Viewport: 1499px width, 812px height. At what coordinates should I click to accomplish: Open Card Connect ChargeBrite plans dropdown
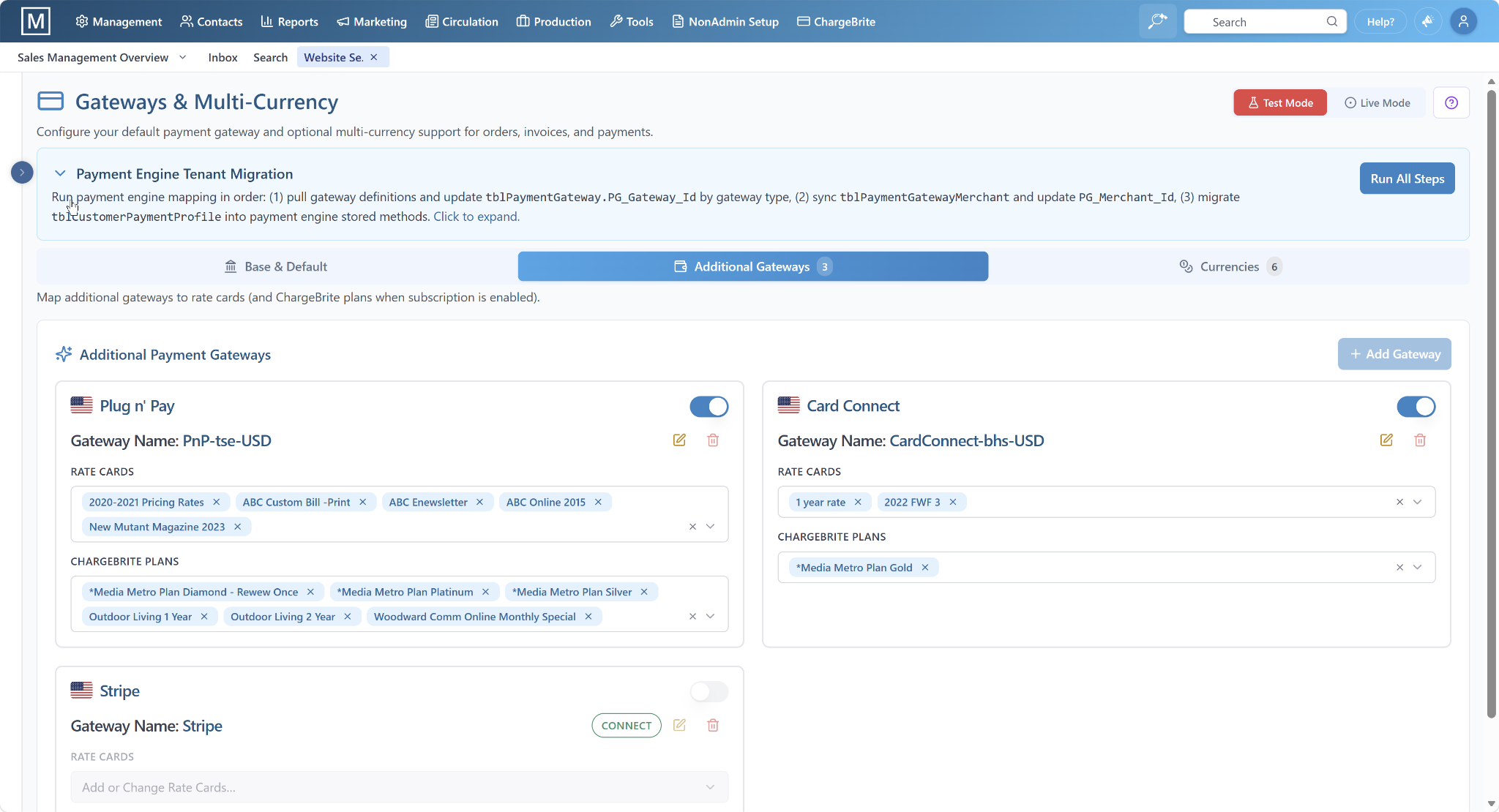tap(1417, 567)
